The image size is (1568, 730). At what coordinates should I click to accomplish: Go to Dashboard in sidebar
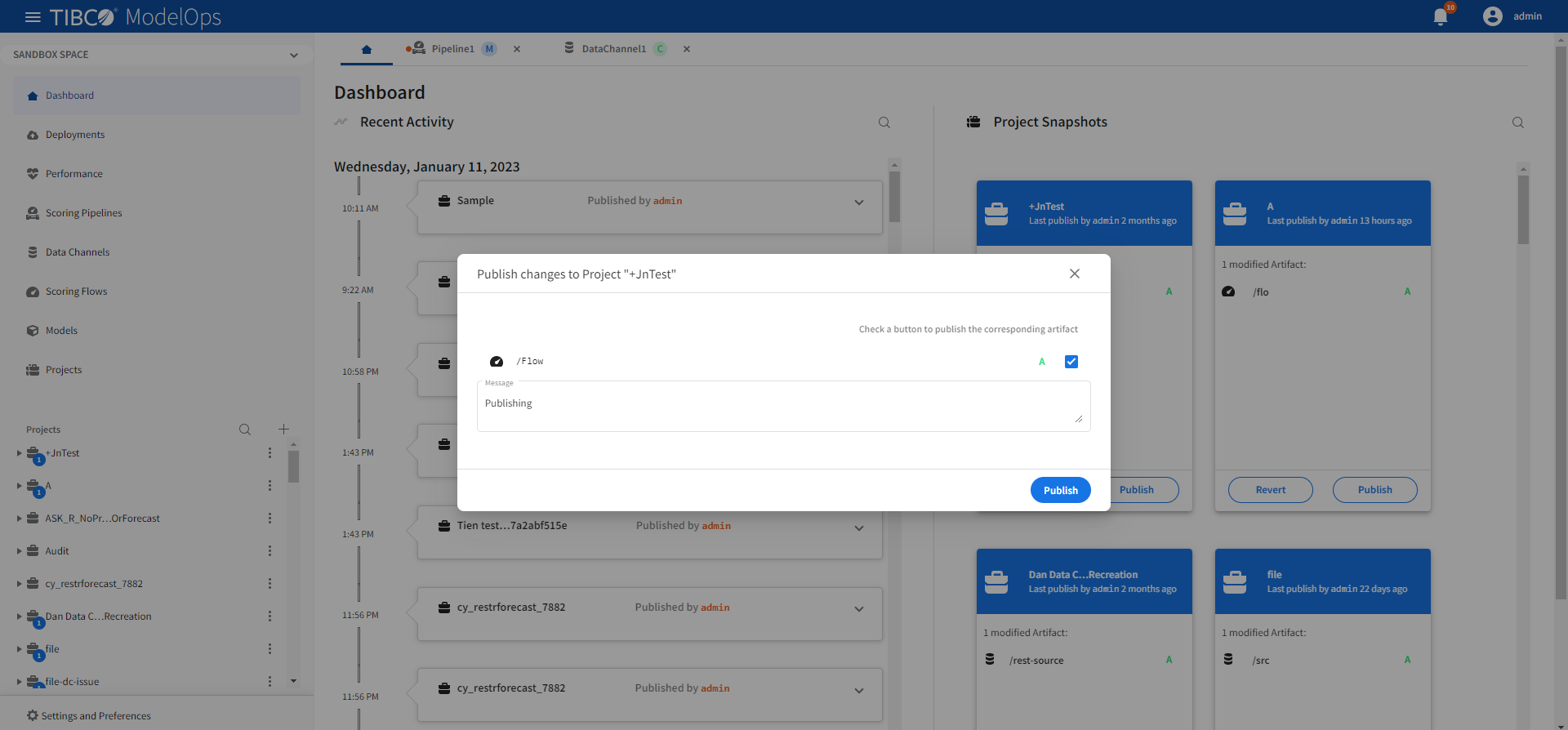pos(157,96)
